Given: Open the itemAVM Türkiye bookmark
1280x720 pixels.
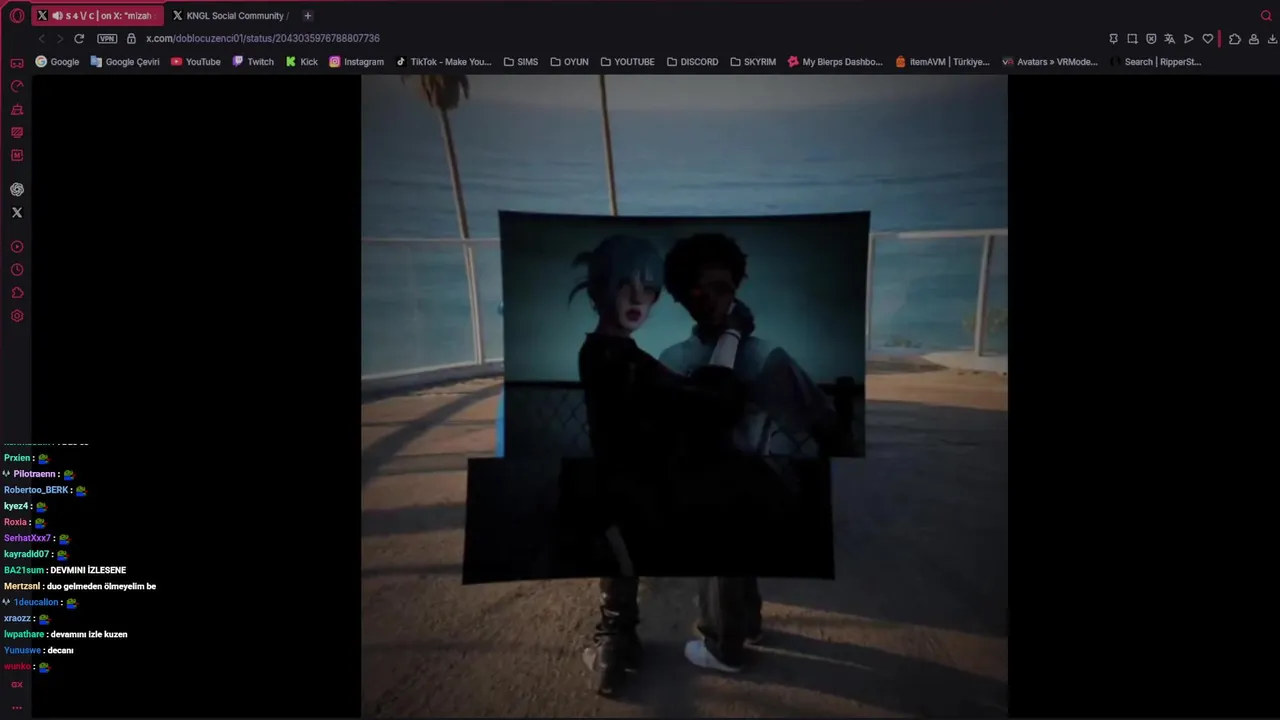Looking at the screenshot, I should [943, 62].
